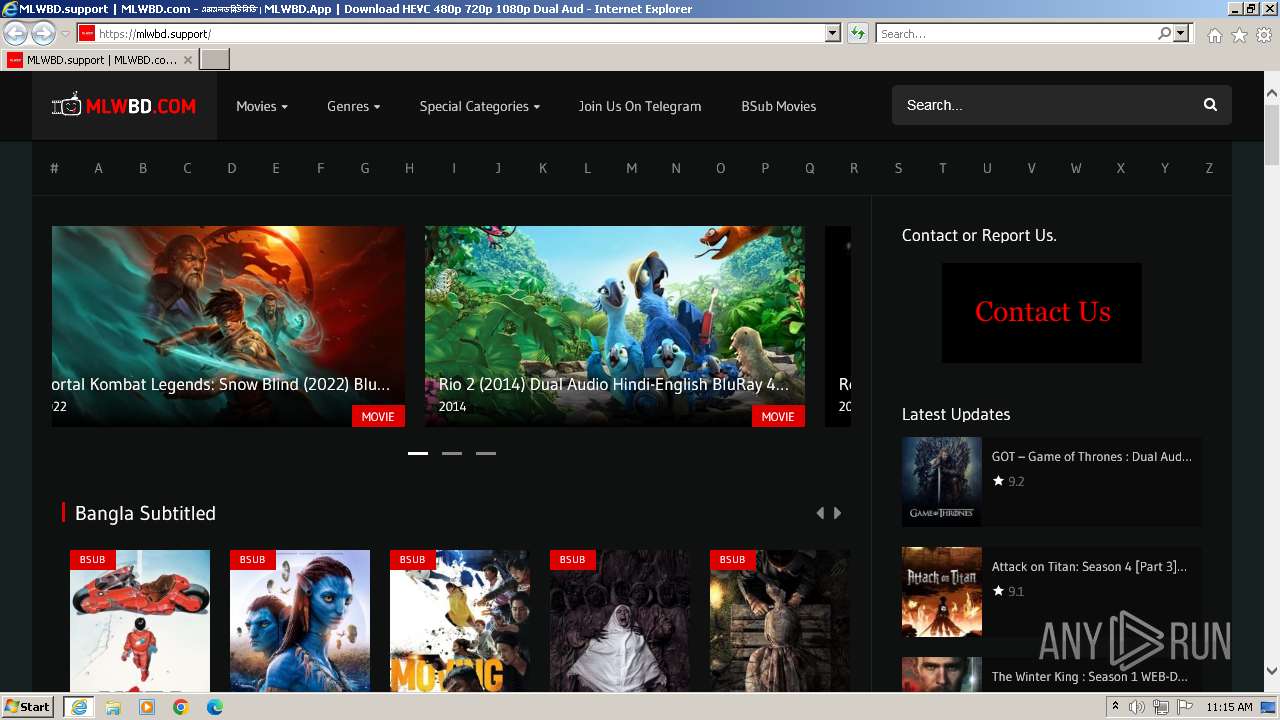Expand the IE search provider dropdown
Image resolution: width=1280 pixels, height=720 pixels.
(1181, 34)
